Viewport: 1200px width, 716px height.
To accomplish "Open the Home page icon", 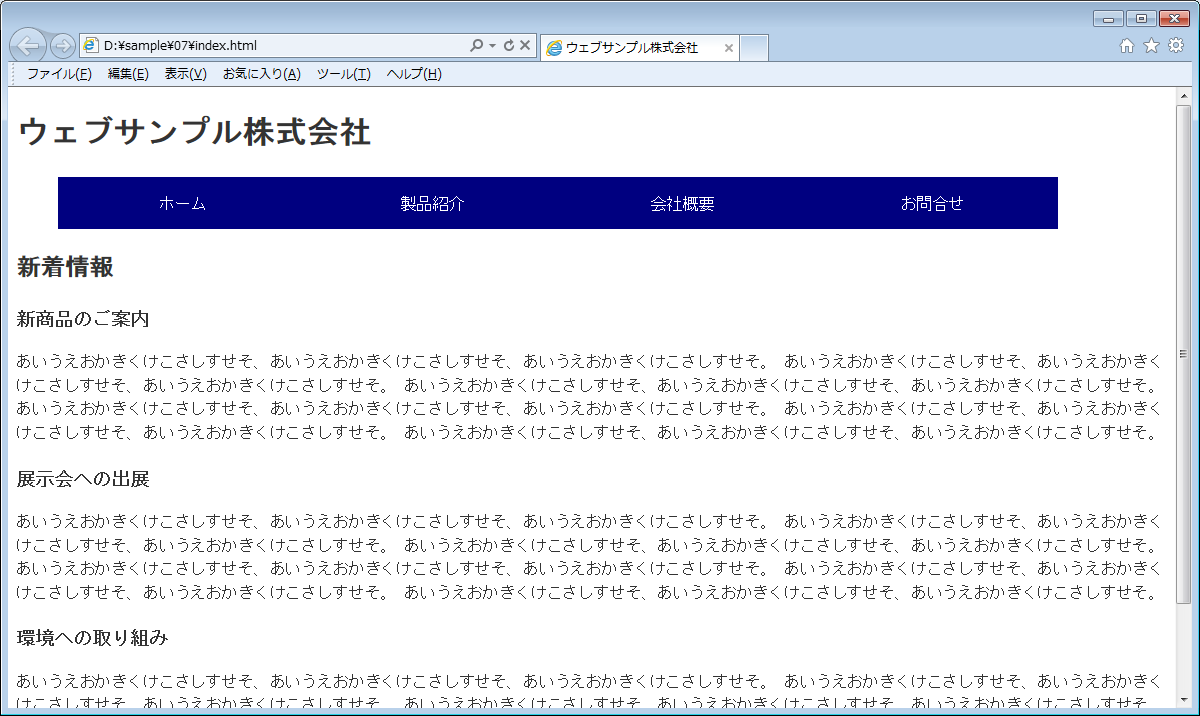I will 1127,45.
